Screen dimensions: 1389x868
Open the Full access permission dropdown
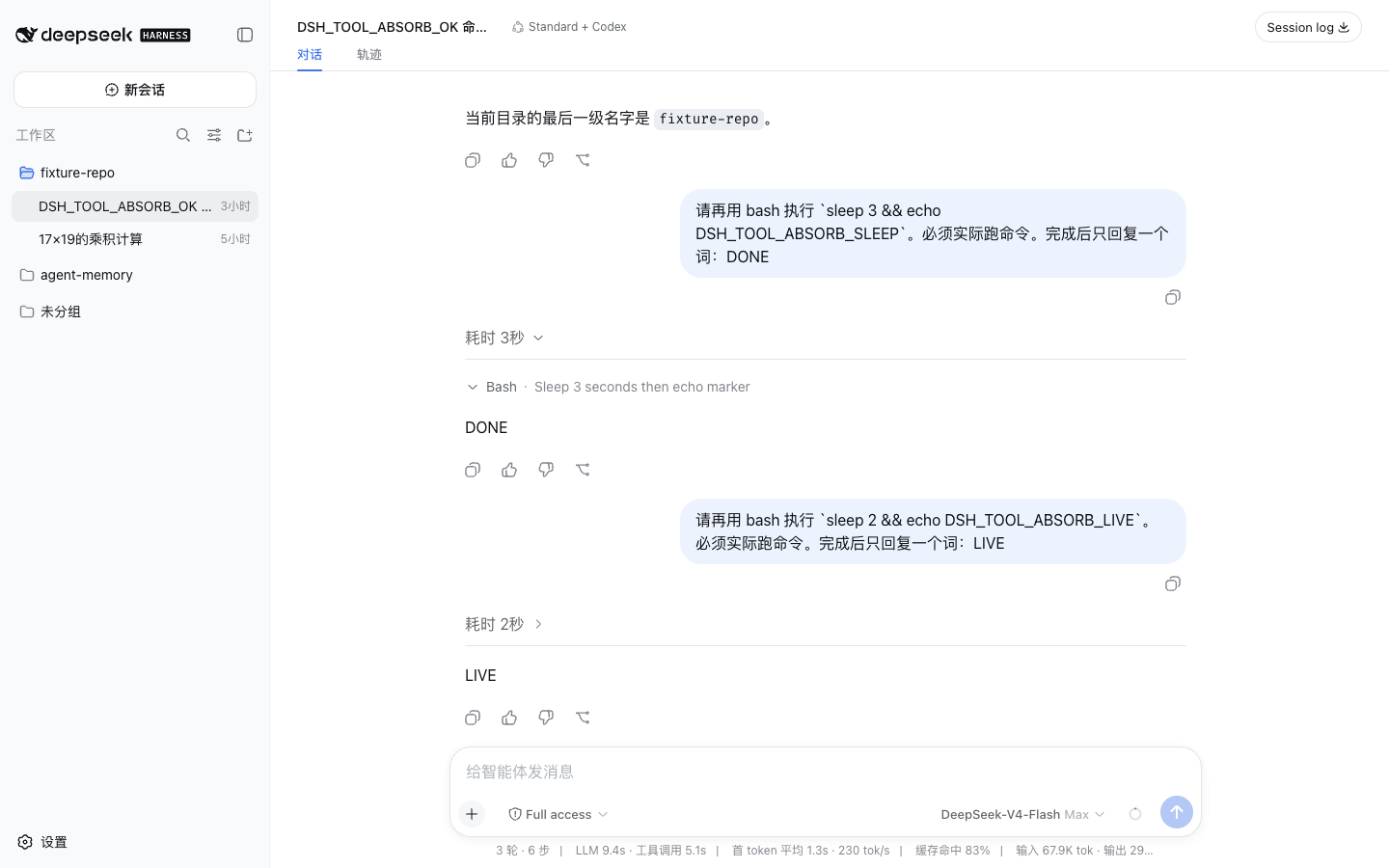[558, 814]
